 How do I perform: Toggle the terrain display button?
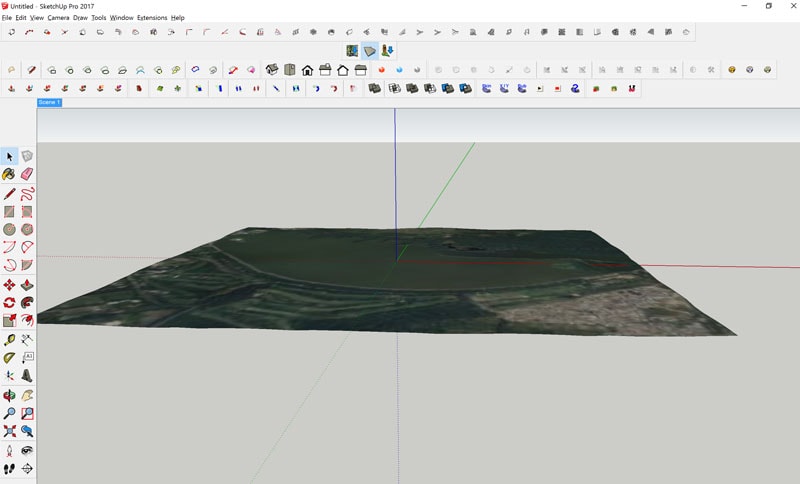[x=369, y=50]
